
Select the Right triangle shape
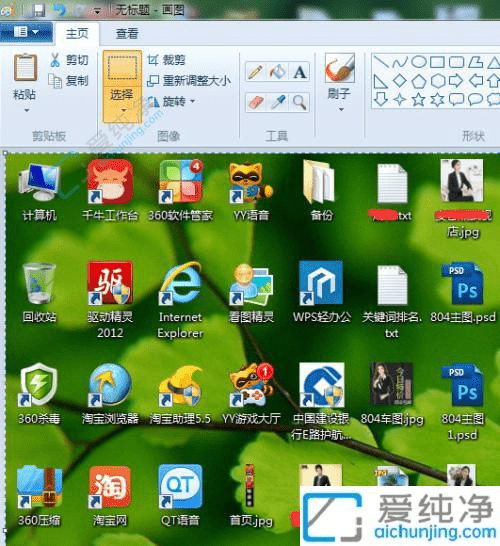(x=381, y=81)
